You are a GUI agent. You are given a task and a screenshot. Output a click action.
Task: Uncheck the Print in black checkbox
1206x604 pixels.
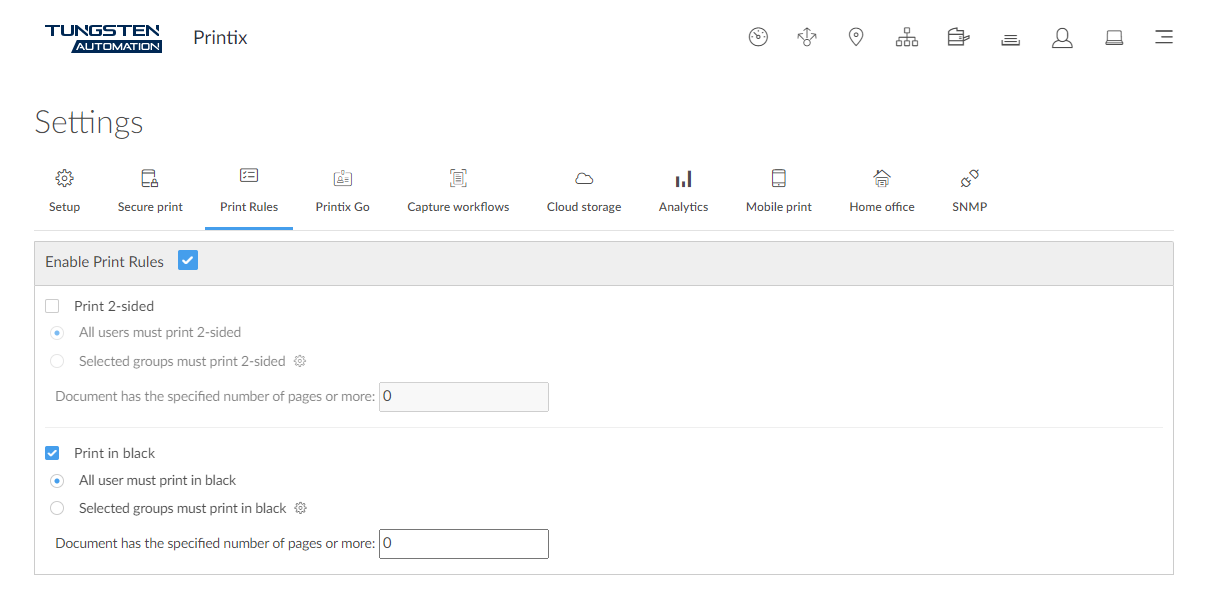pos(52,453)
